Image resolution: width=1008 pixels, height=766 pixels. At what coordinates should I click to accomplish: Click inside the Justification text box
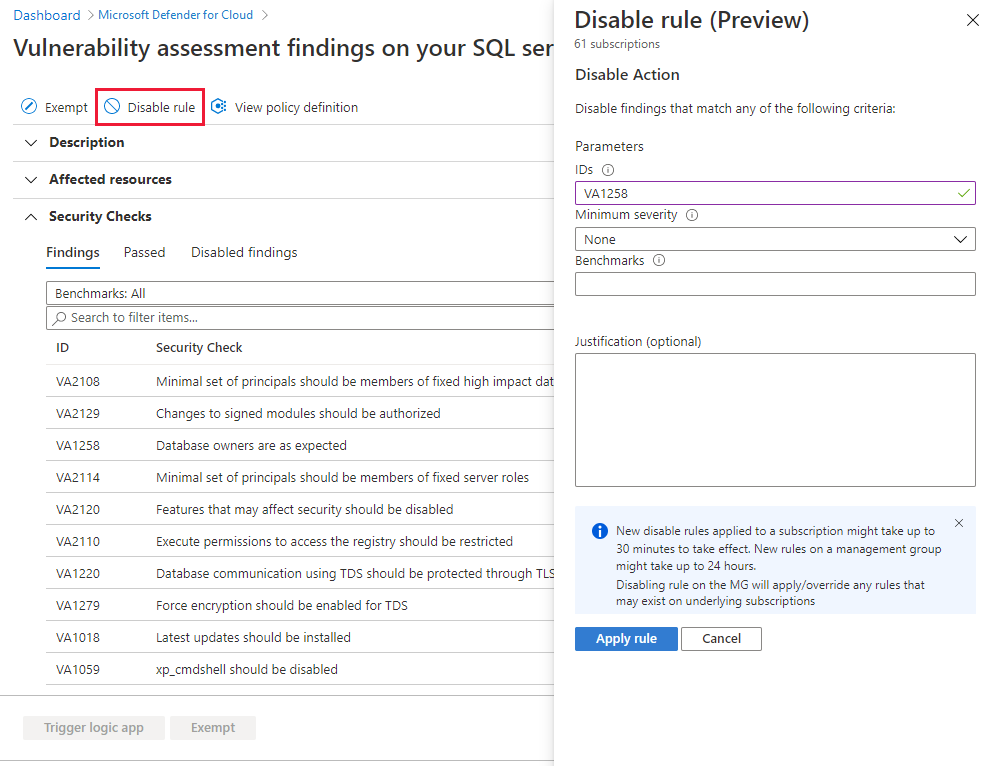[775, 419]
